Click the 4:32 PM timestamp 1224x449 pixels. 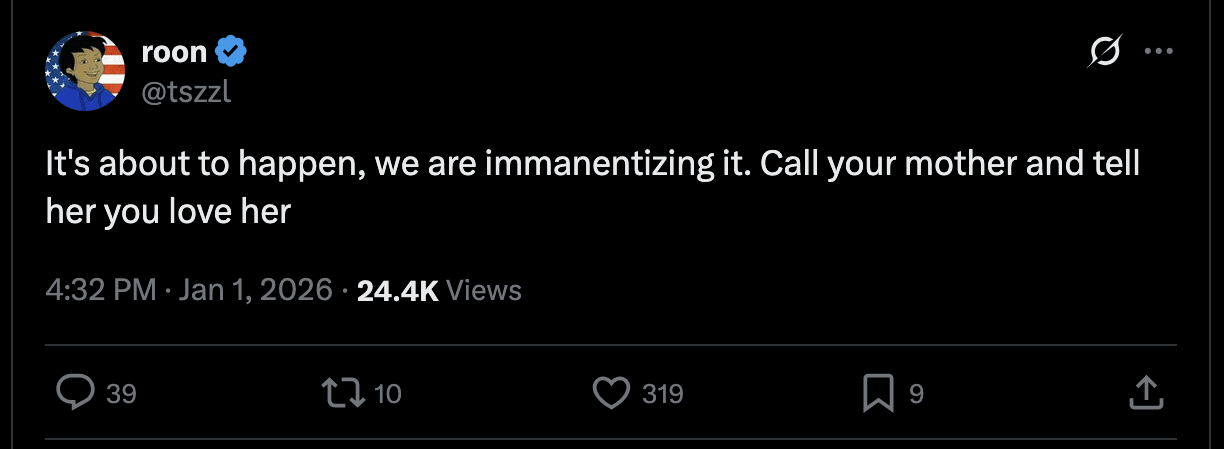point(101,290)
